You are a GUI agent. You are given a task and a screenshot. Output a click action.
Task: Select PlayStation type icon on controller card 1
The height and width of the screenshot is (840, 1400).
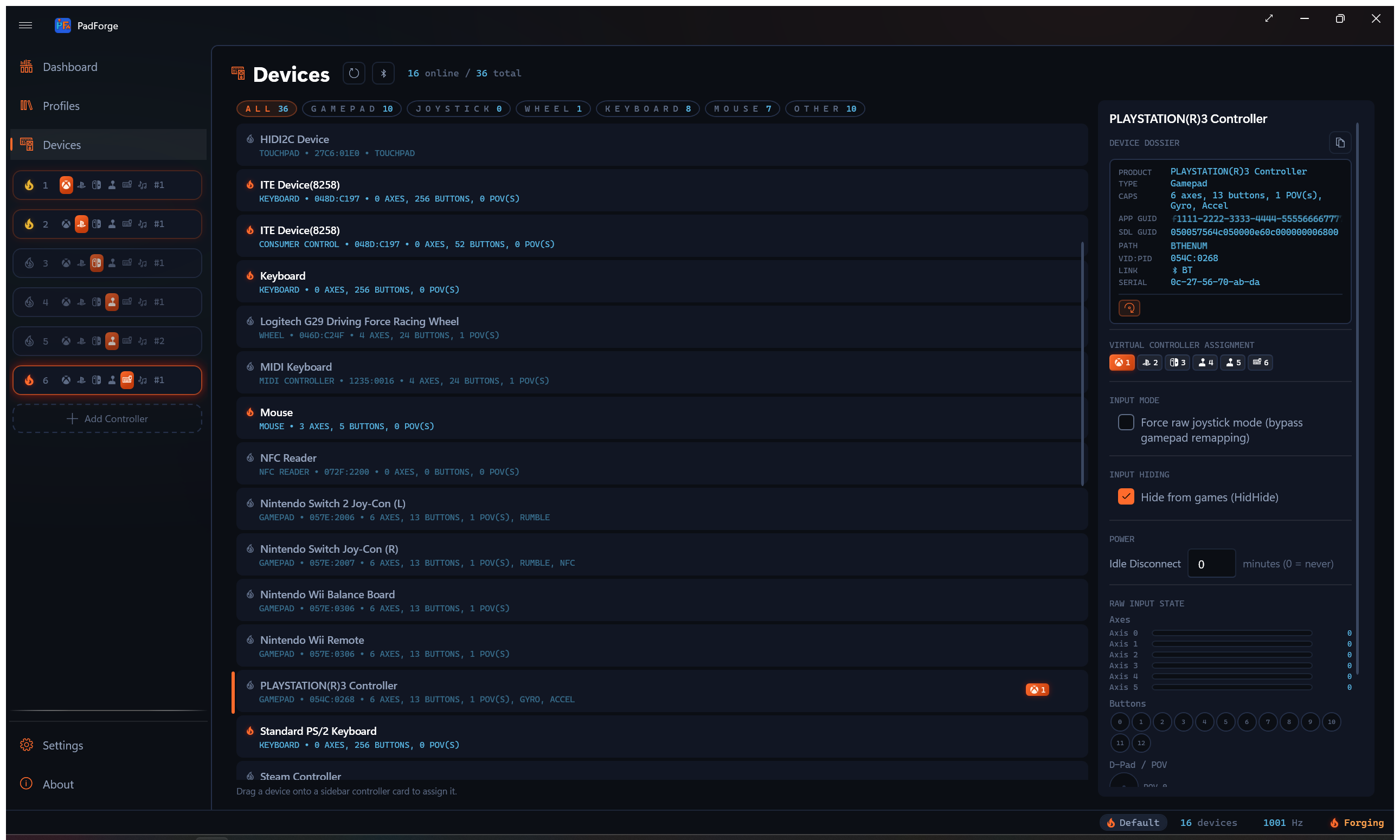(x=81, y=185)
